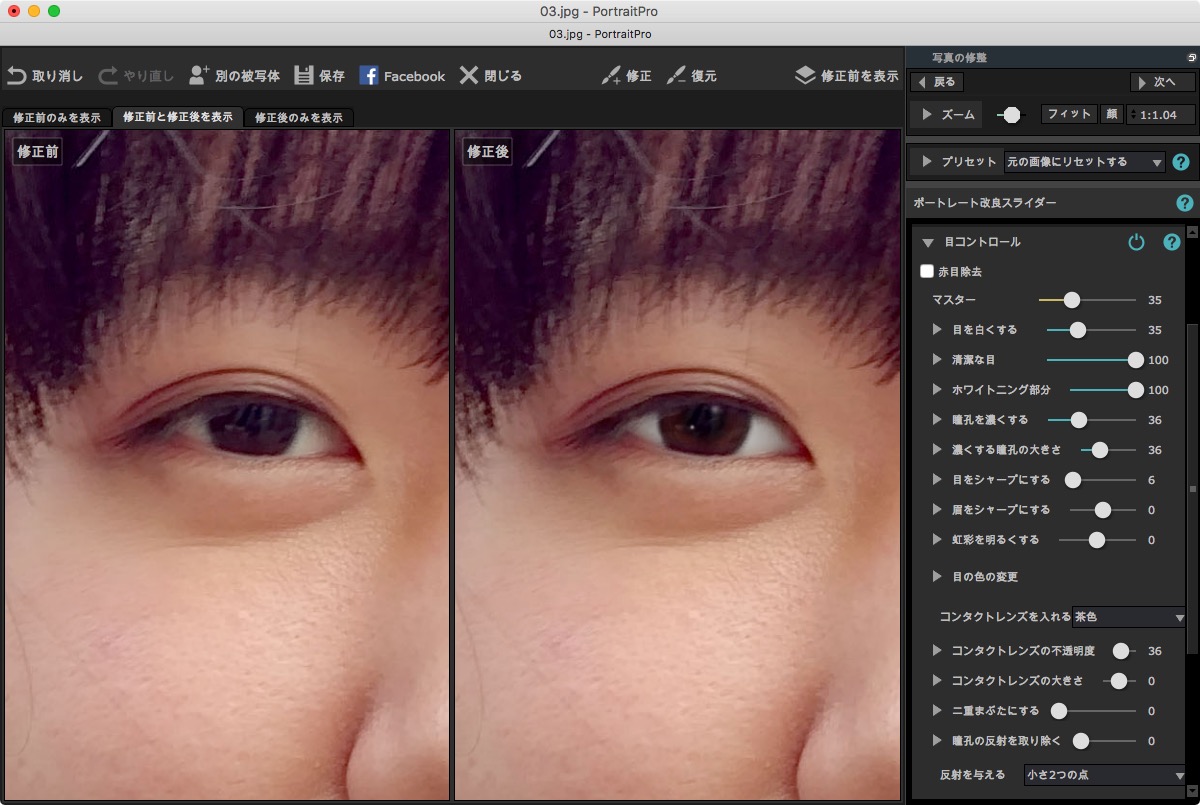
Task: Choose another subject (別の被写体) icon
Action: pos(199,76)
